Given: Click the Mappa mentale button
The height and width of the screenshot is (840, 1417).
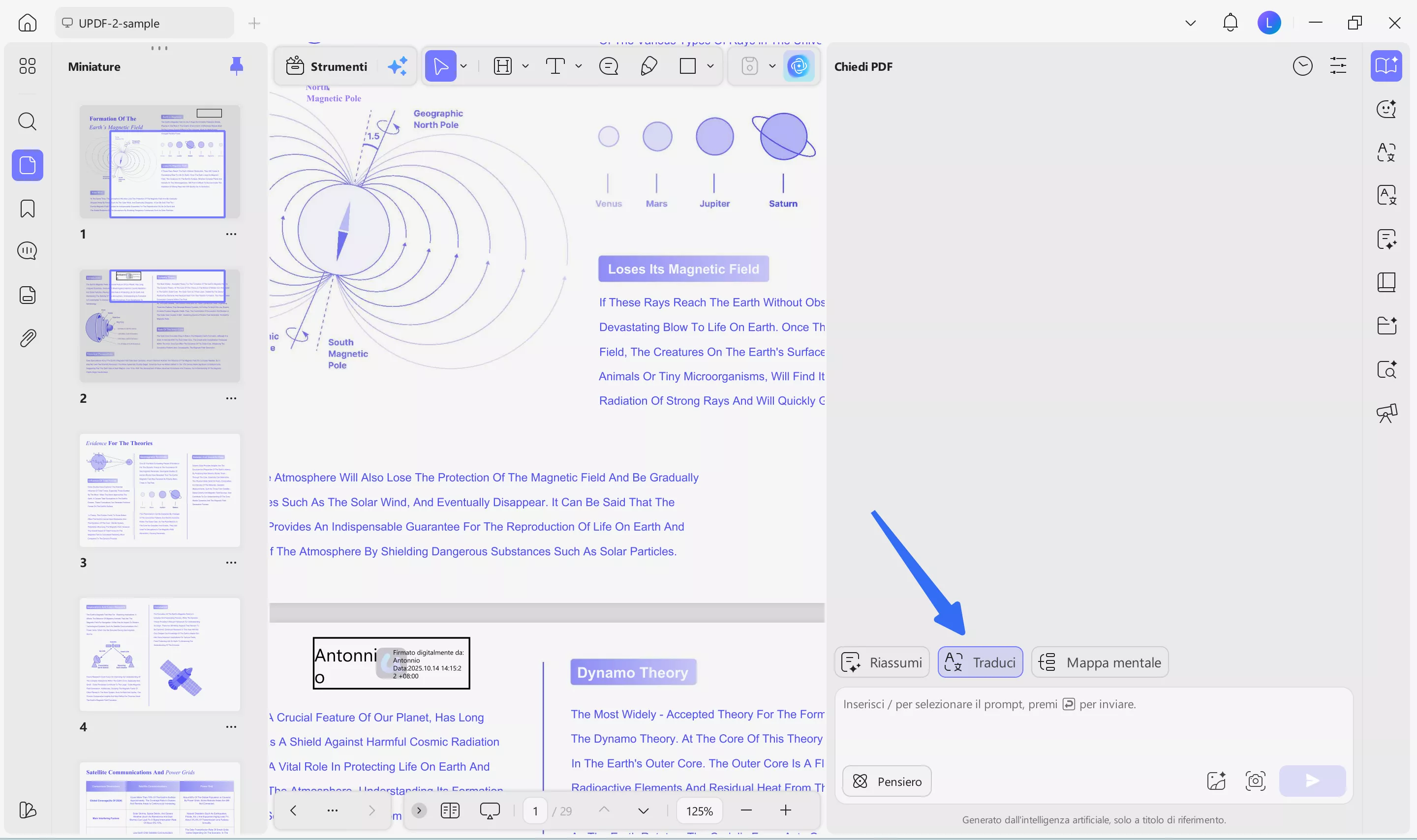Looking at the screenshot, I should click(1100, 662).
